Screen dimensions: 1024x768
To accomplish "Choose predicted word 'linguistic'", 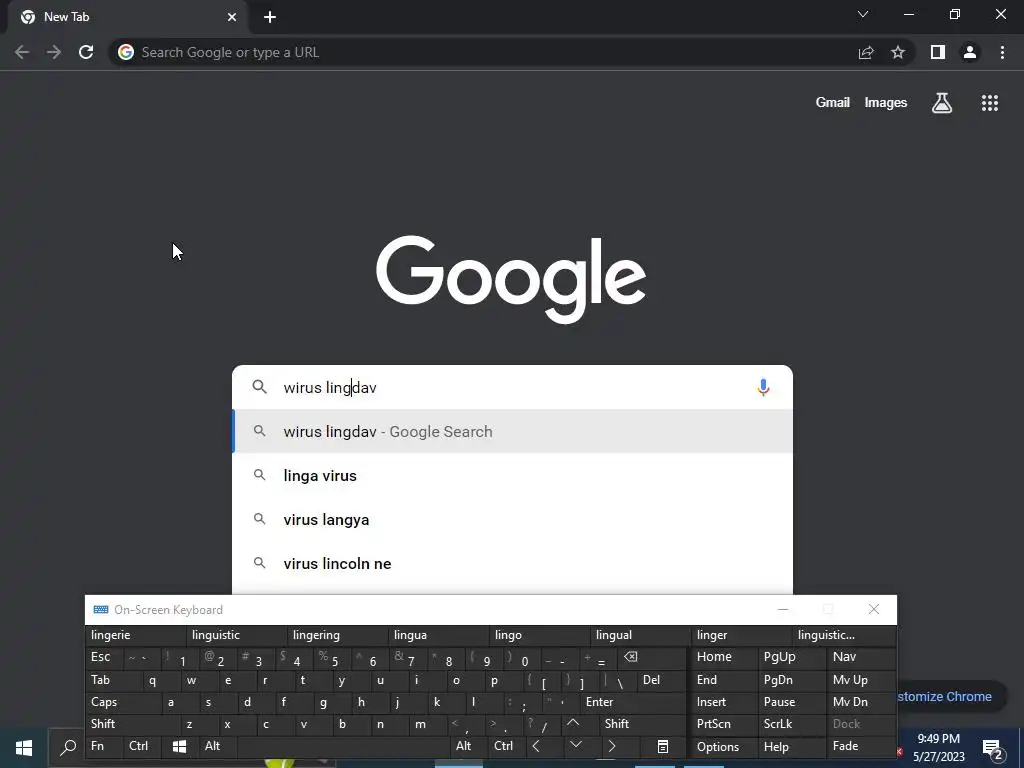I will coord(236,635).
